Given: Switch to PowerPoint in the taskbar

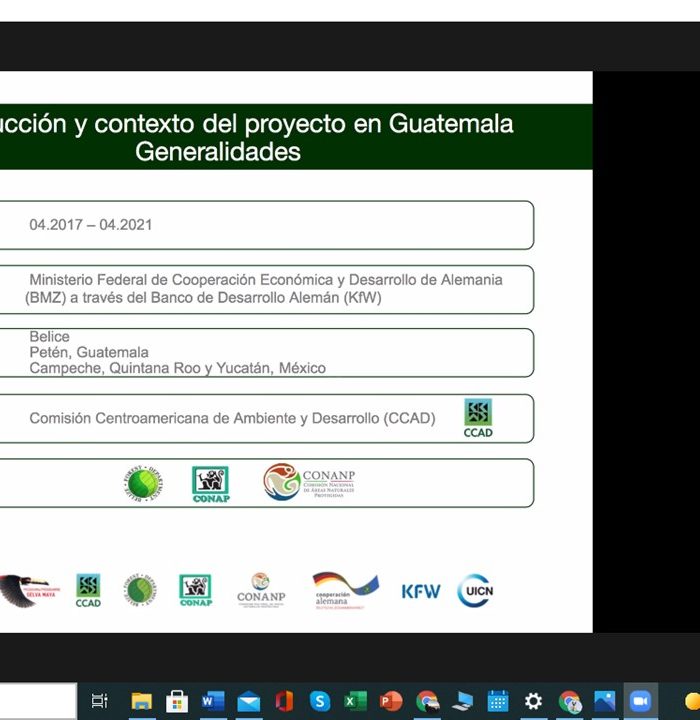Looking at the screenshot, I should tap(391, 701).
